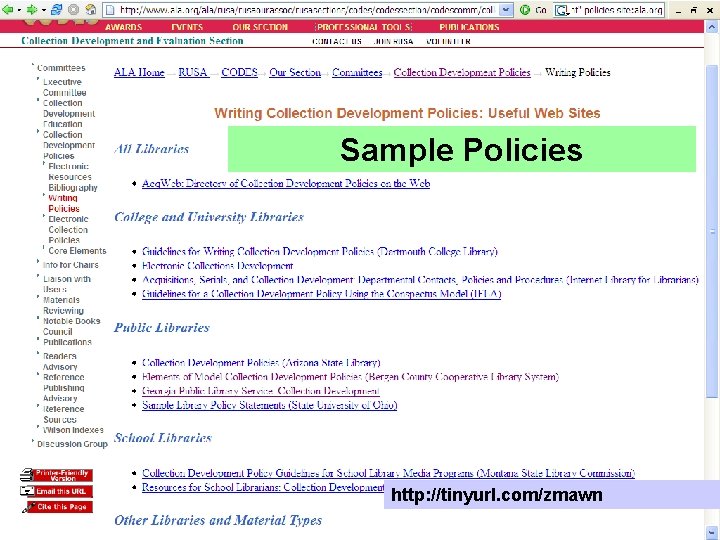Select Executive Committee in sidebar

point(64,87)
